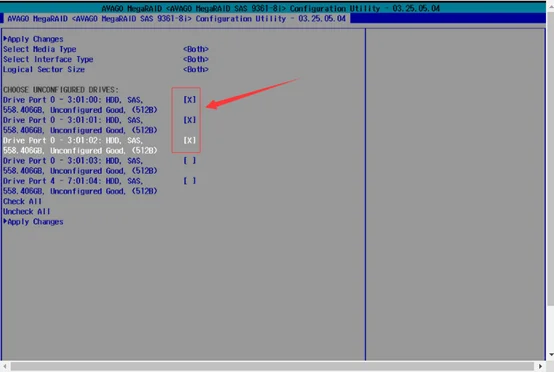Screen dimensions: 554x372
Task: Click vertical scrollbar down arrow
Action: 550,354
